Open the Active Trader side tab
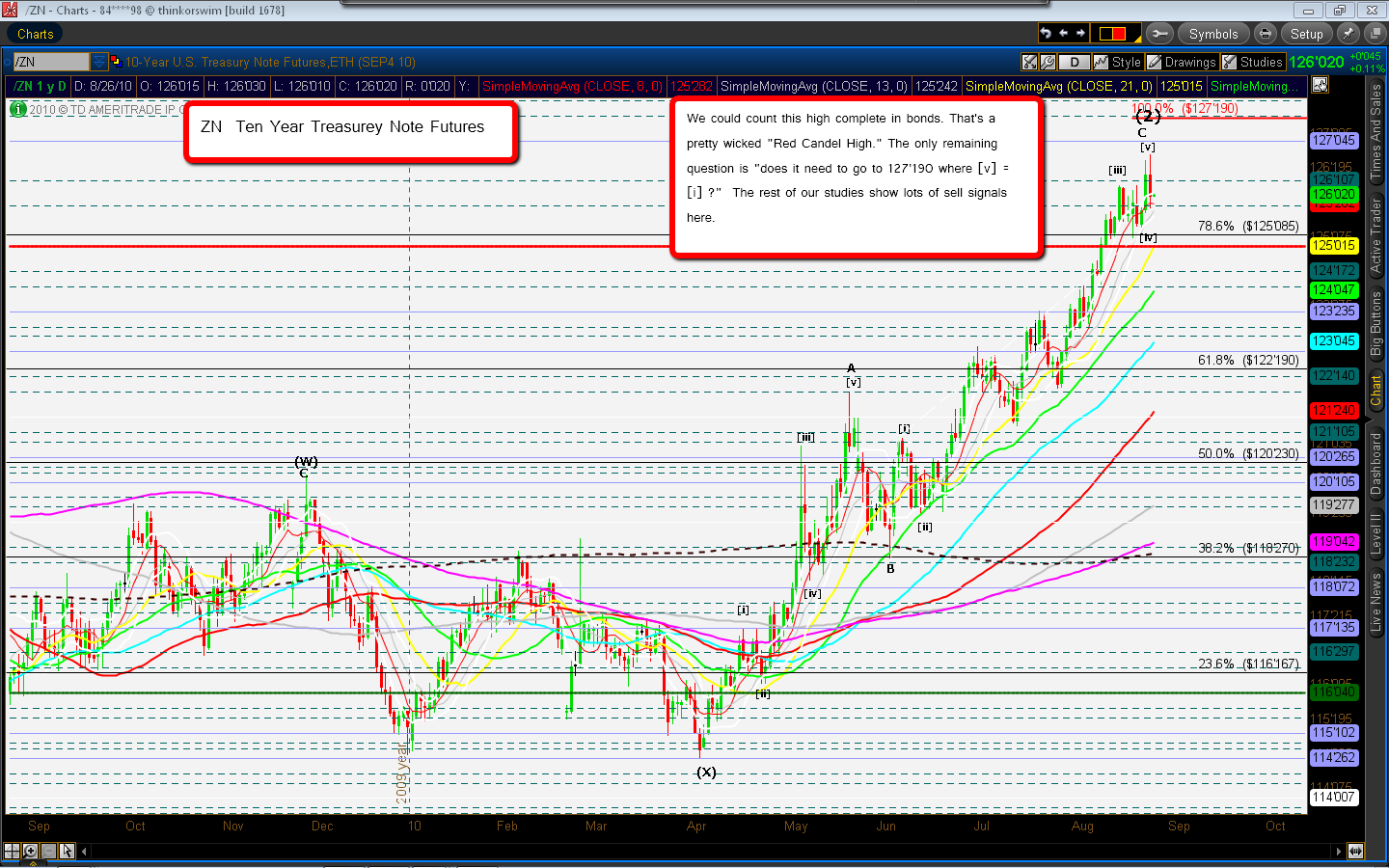The image size is (1389, 868). pyautogui.click(x=1375, y=238)
